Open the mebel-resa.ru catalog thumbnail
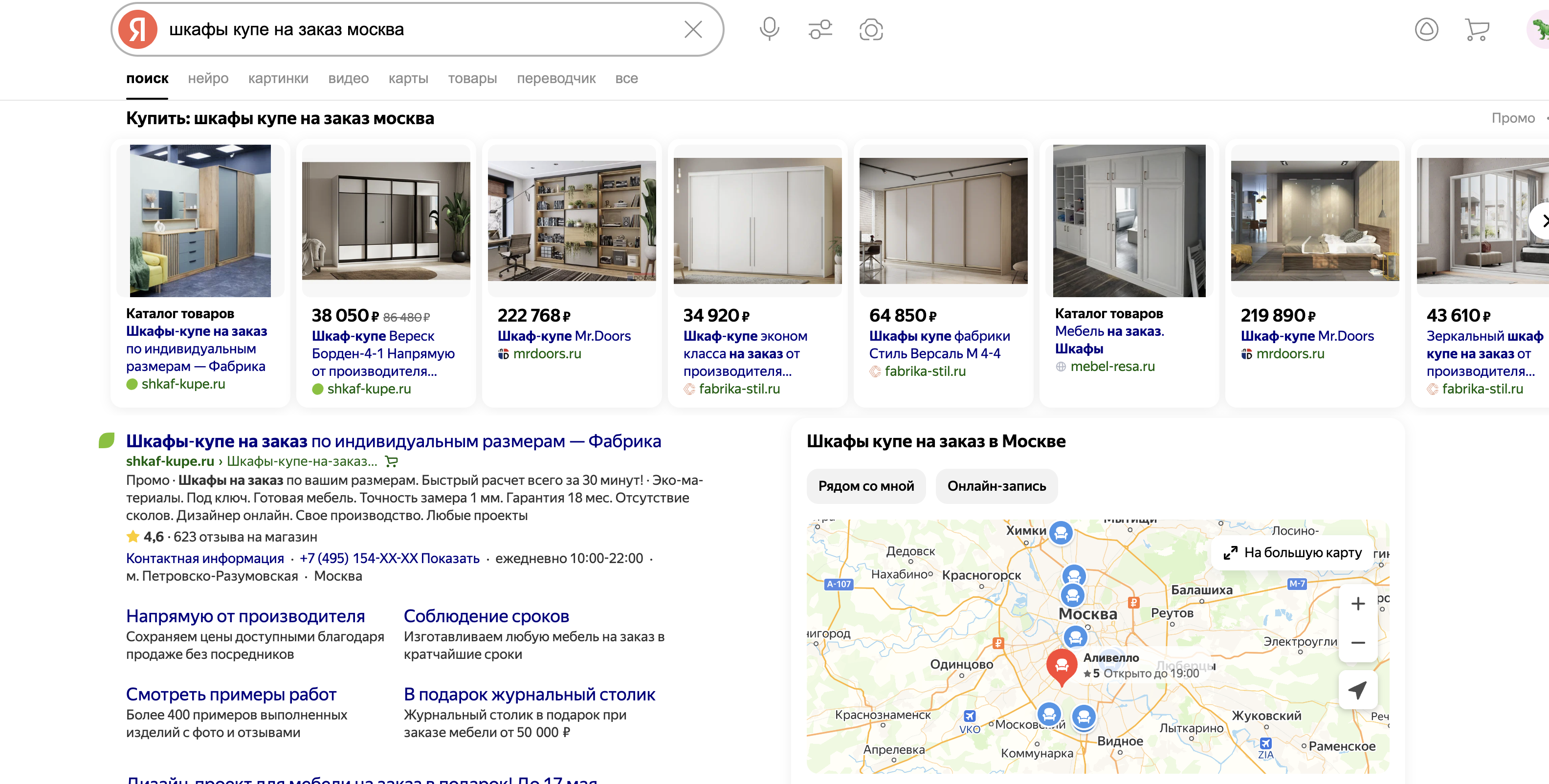This screenshot has width=1549, height=784. tap(1129, 220)
